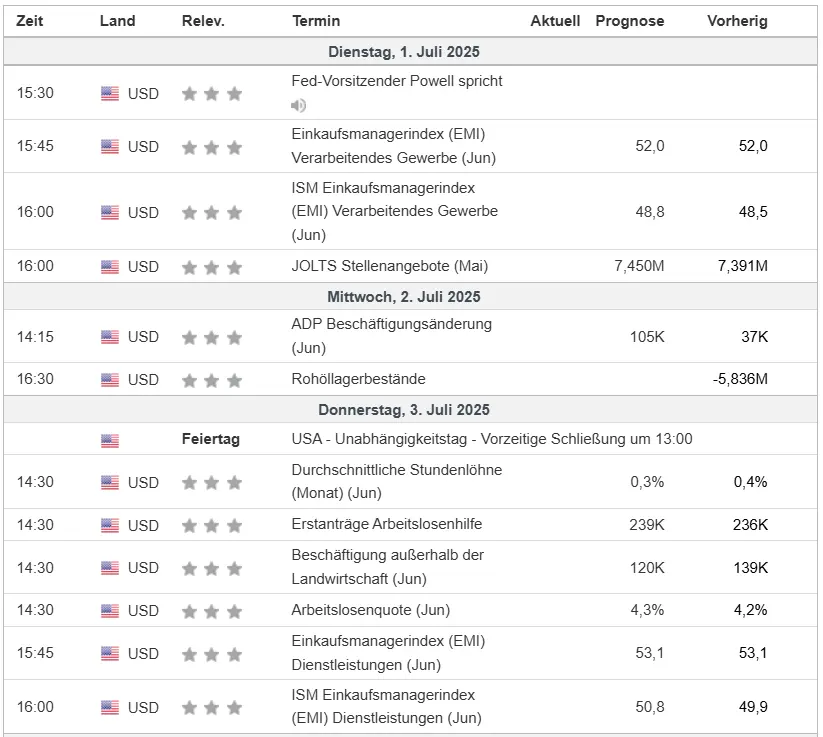Viewport: 823px width, 737px height.
Task: Click the relevance stars for Erstanträge Arbeitslosenhilfe
Action: tap(211, 526)
